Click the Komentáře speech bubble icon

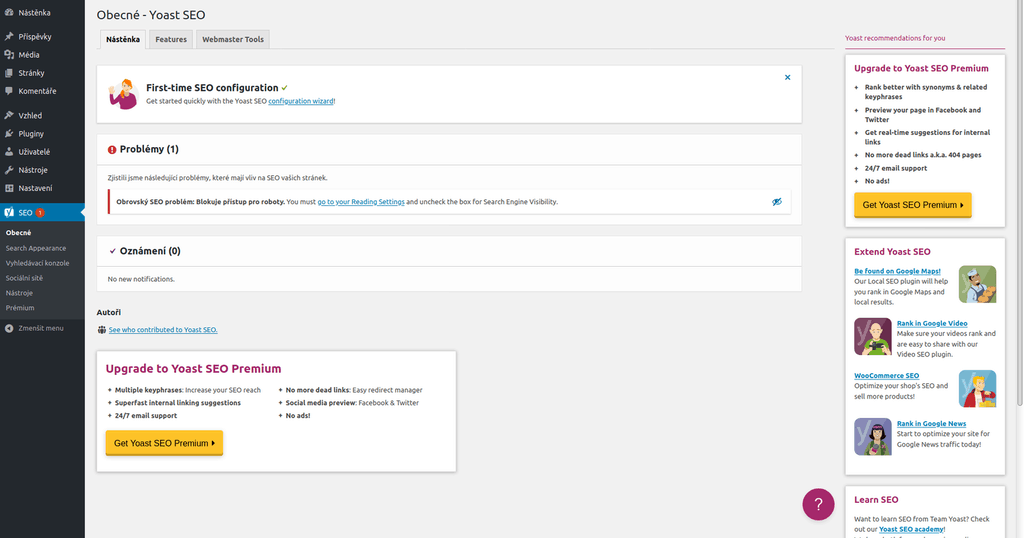tap(9, 91)
